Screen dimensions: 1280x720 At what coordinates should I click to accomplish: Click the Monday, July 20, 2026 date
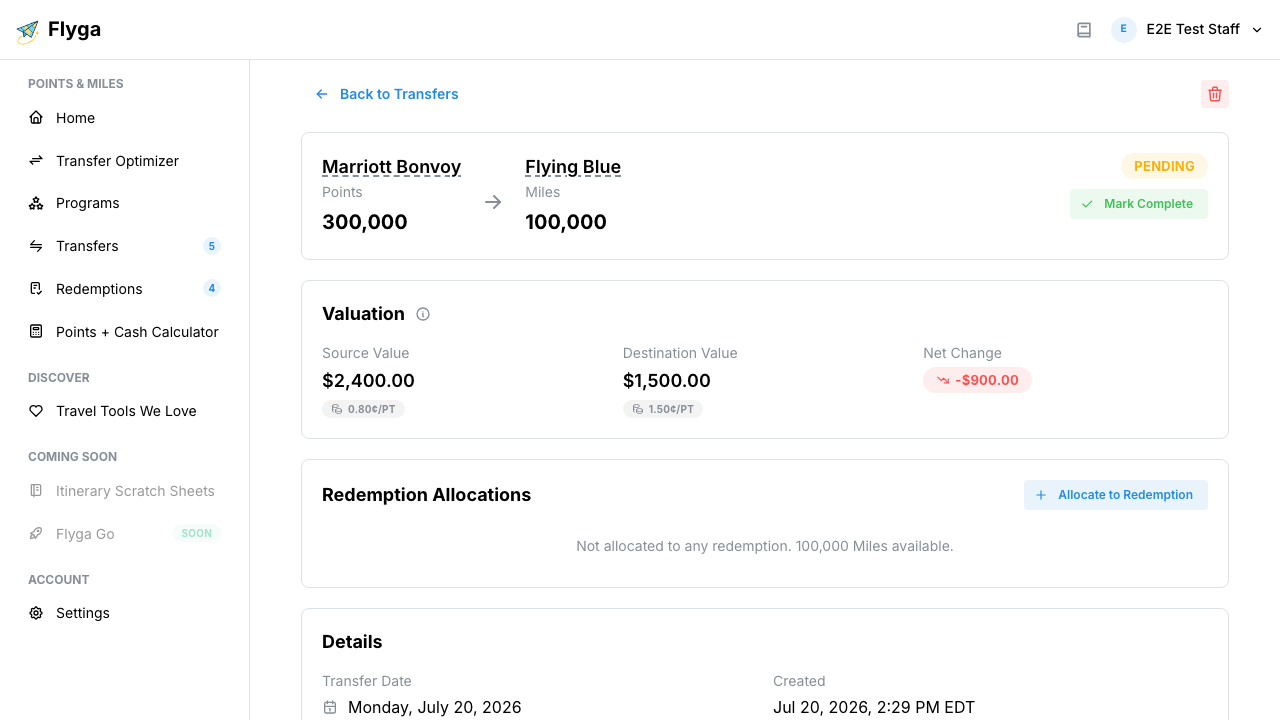click(435, 707)
